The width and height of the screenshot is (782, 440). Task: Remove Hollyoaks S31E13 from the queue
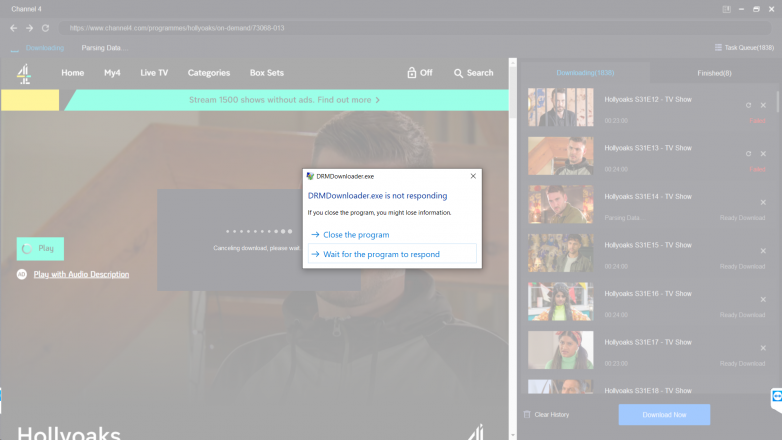point(763,154)
